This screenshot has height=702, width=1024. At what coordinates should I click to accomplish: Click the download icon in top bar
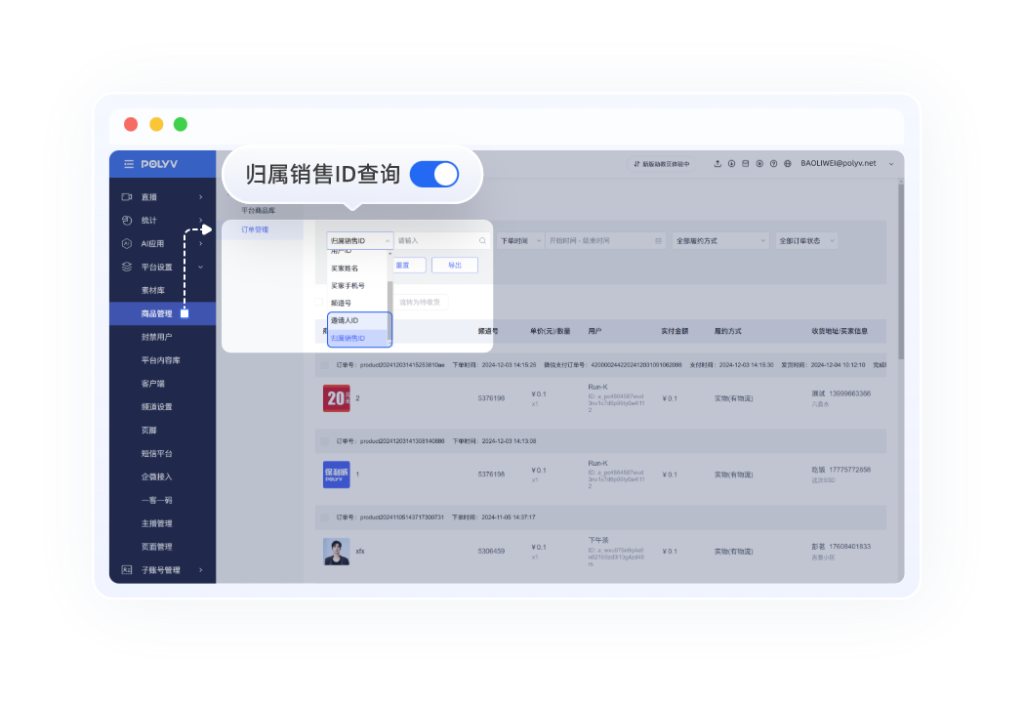pos(731,164)
